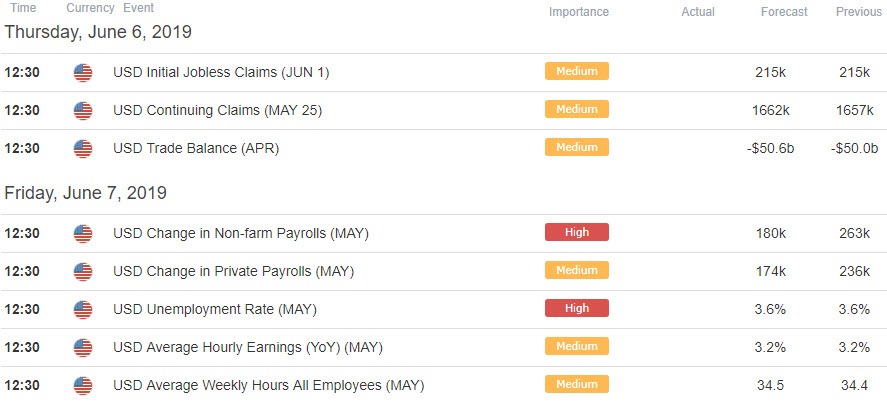This screenshot has height=403, width=887.
Task: Click the High badge for Unemployment Rate
Action: 576,308
